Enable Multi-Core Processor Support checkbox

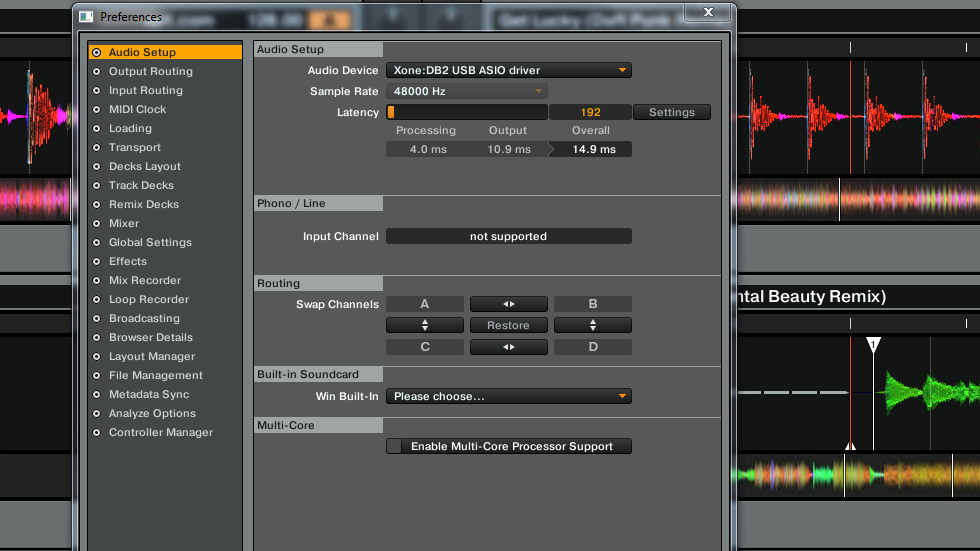point(394,446)
